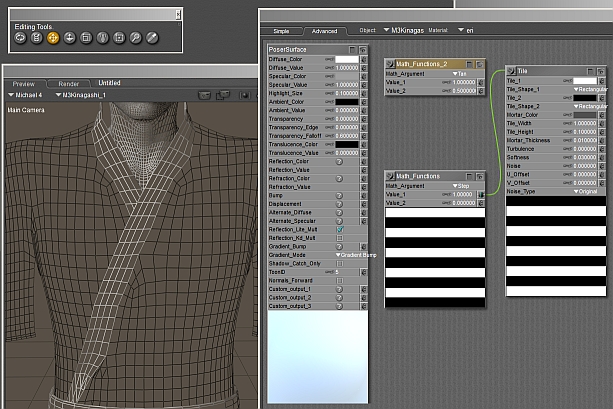This screenshot has width=613, height=409.
Task: Select the Taper editing tool
Action: (103, 38)
